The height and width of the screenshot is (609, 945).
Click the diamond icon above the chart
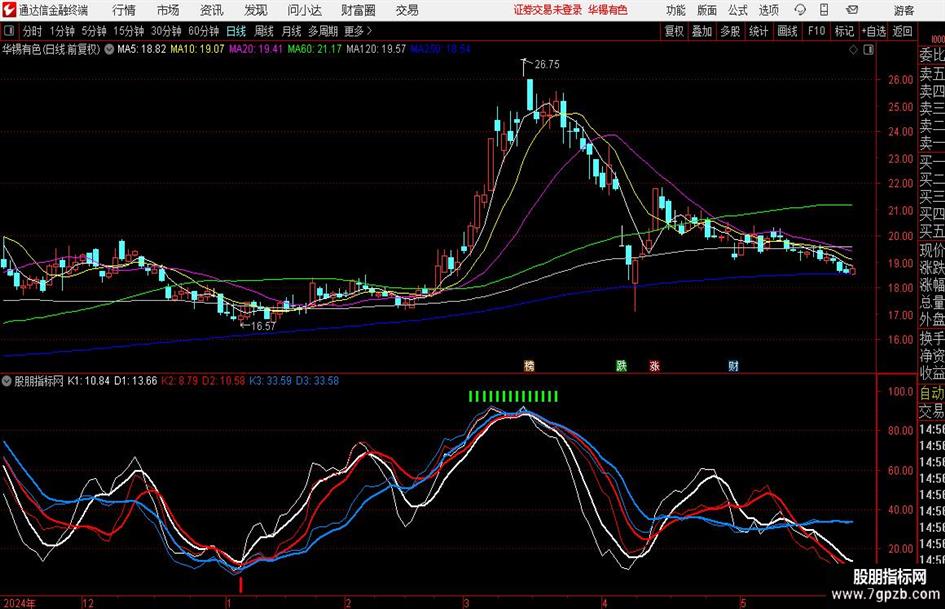853,50
